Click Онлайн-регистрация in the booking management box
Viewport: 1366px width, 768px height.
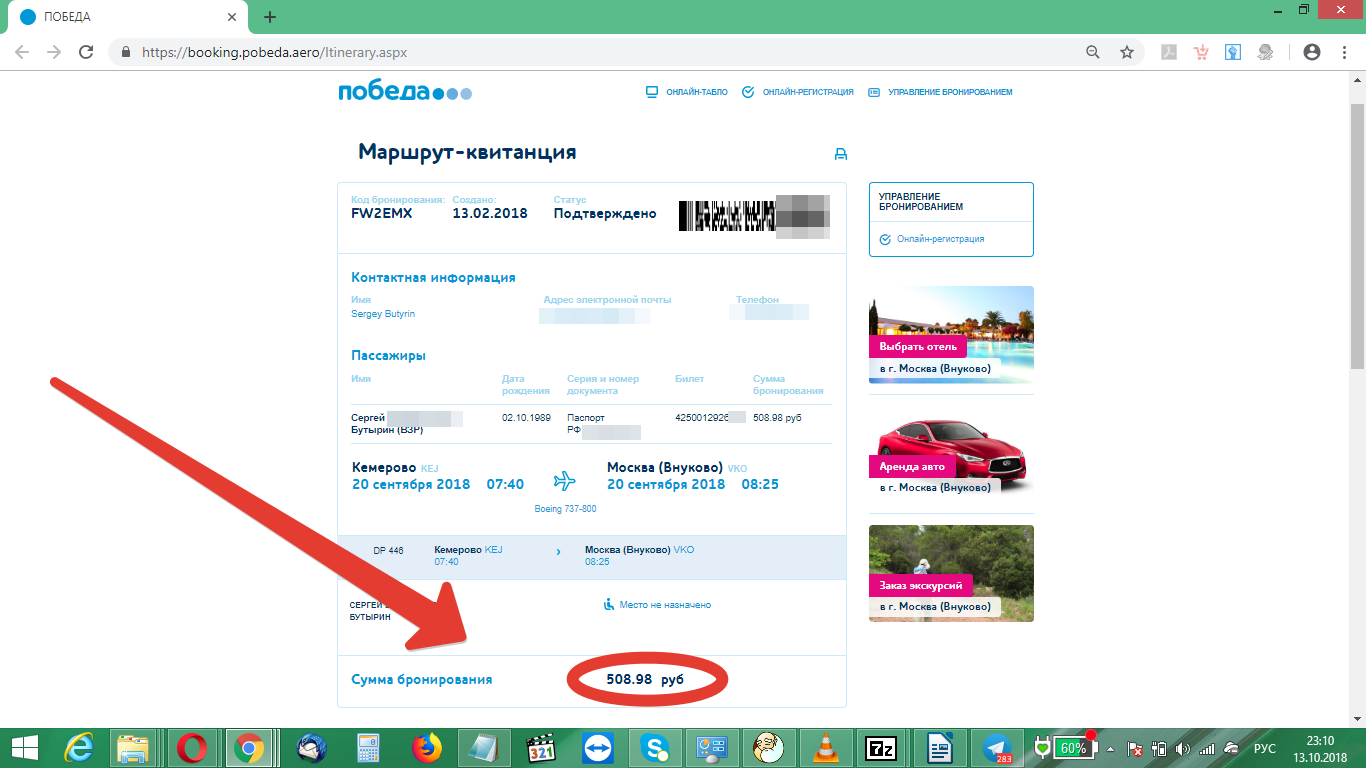coord(932,239)
